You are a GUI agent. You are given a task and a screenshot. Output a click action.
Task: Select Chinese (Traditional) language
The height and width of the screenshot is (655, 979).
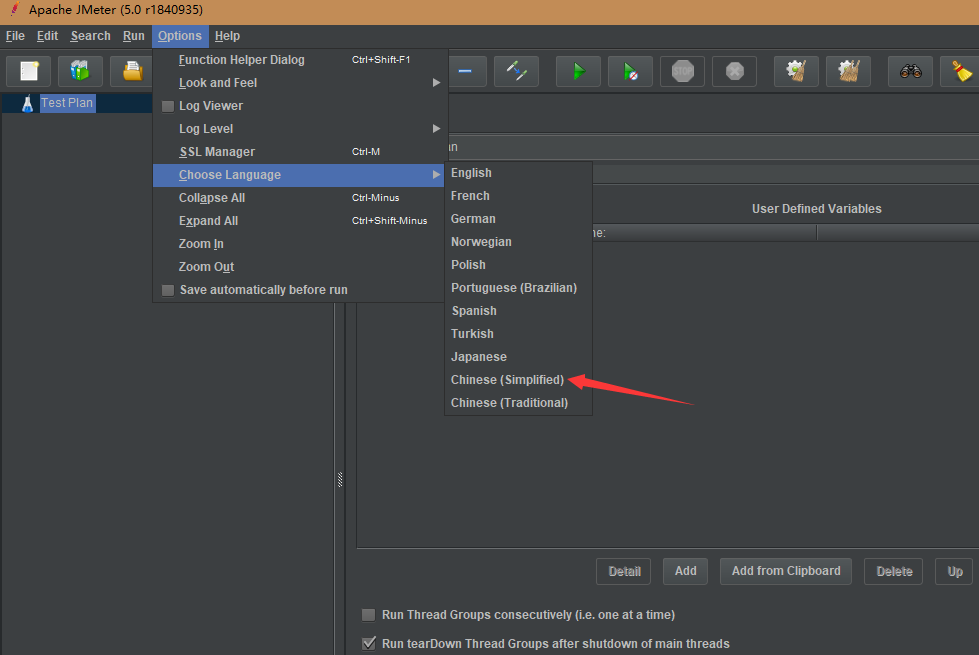(518, 403)
